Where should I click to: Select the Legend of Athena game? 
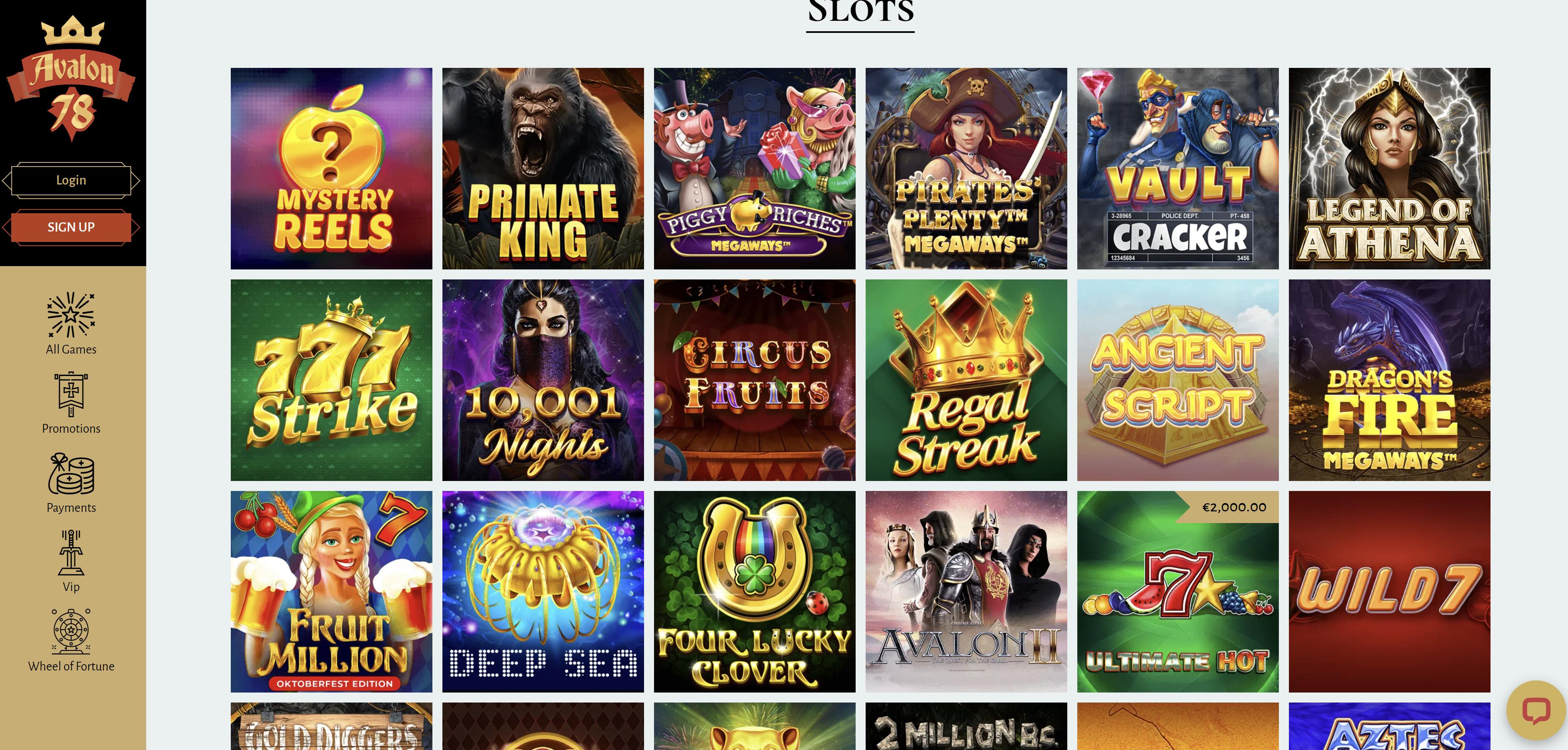(x=1390, y=169)
